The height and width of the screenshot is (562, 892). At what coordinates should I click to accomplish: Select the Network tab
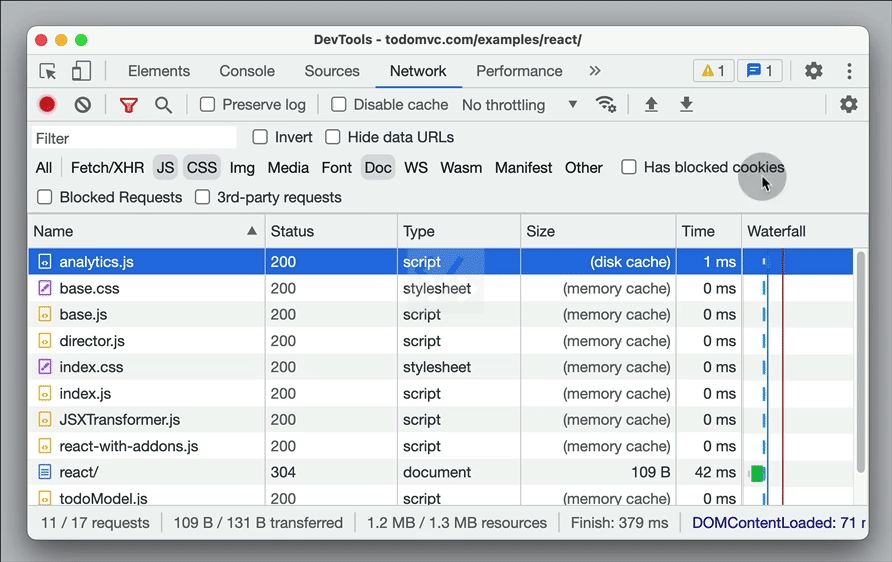418,71
